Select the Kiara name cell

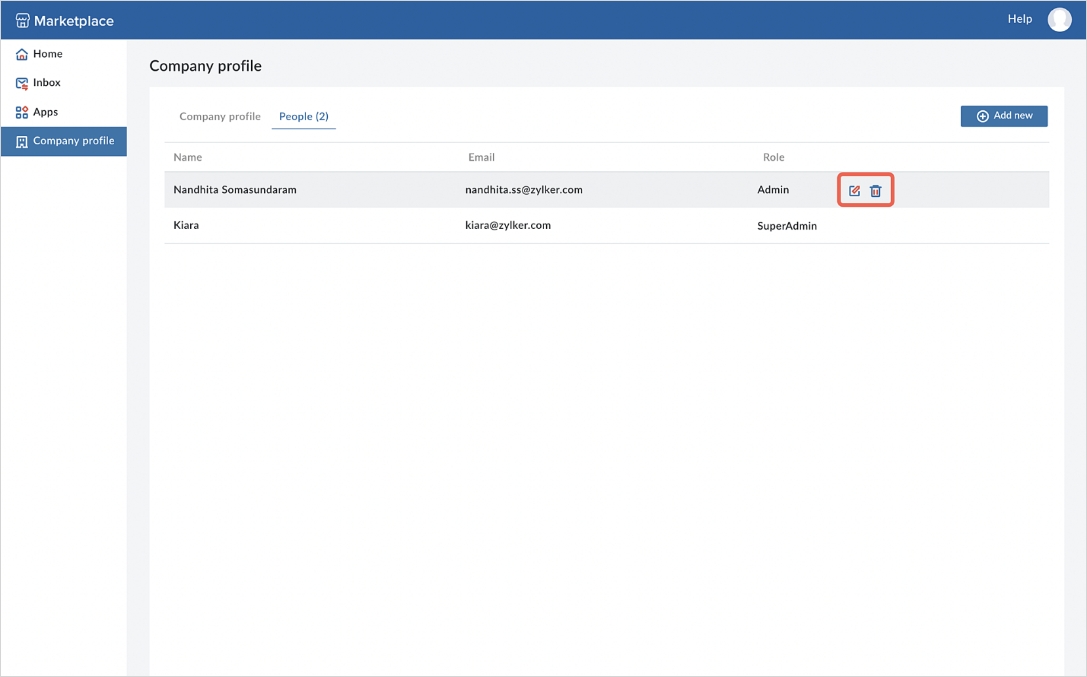[x=186, y=225]
